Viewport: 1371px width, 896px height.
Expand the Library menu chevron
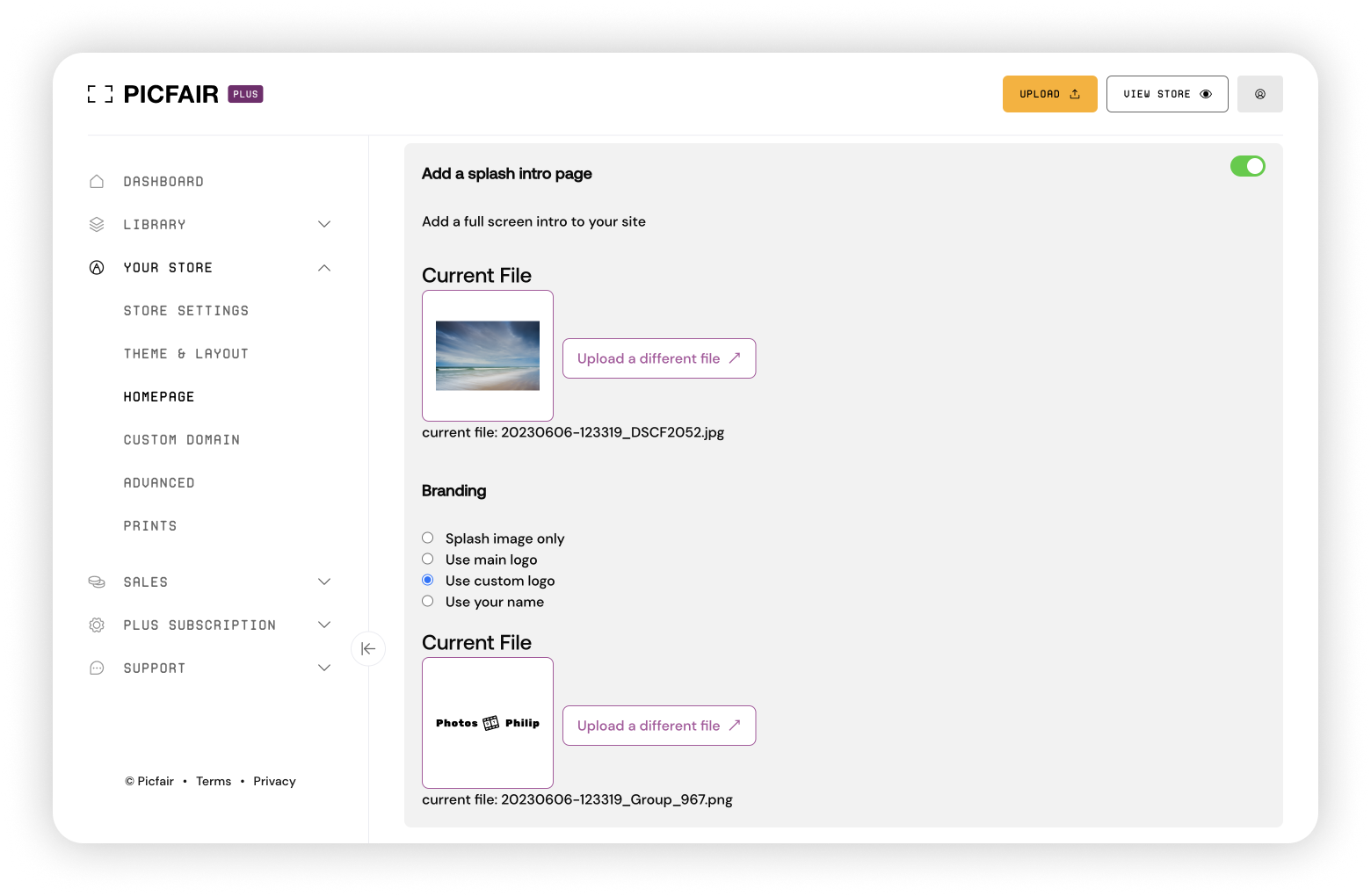[x=324, y=225]
